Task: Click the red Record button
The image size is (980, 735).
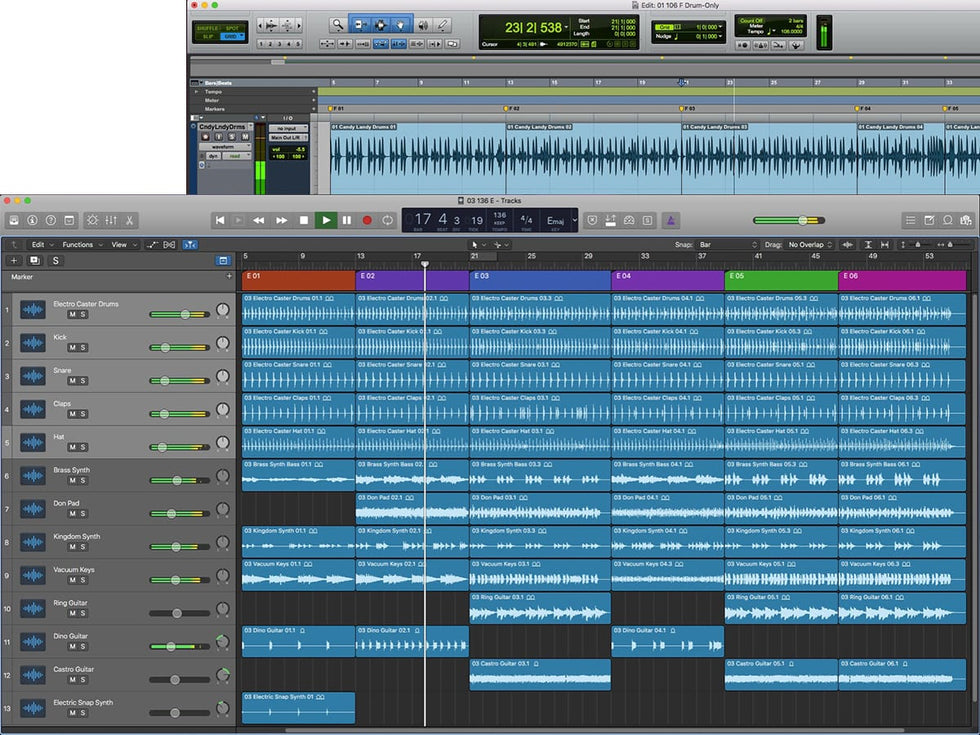Action: pos(367,220)
